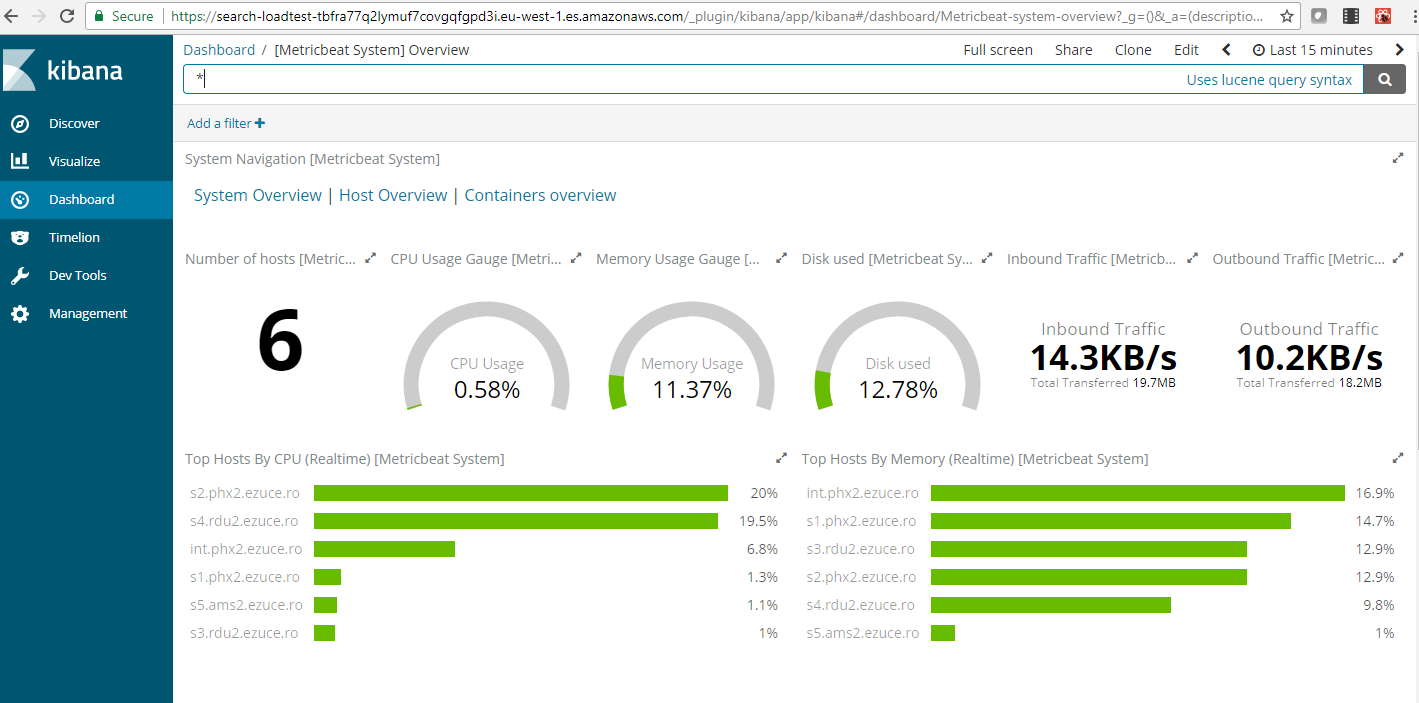
Task: Open Discover via its compass icon
Action: click(x=20, y=123)
